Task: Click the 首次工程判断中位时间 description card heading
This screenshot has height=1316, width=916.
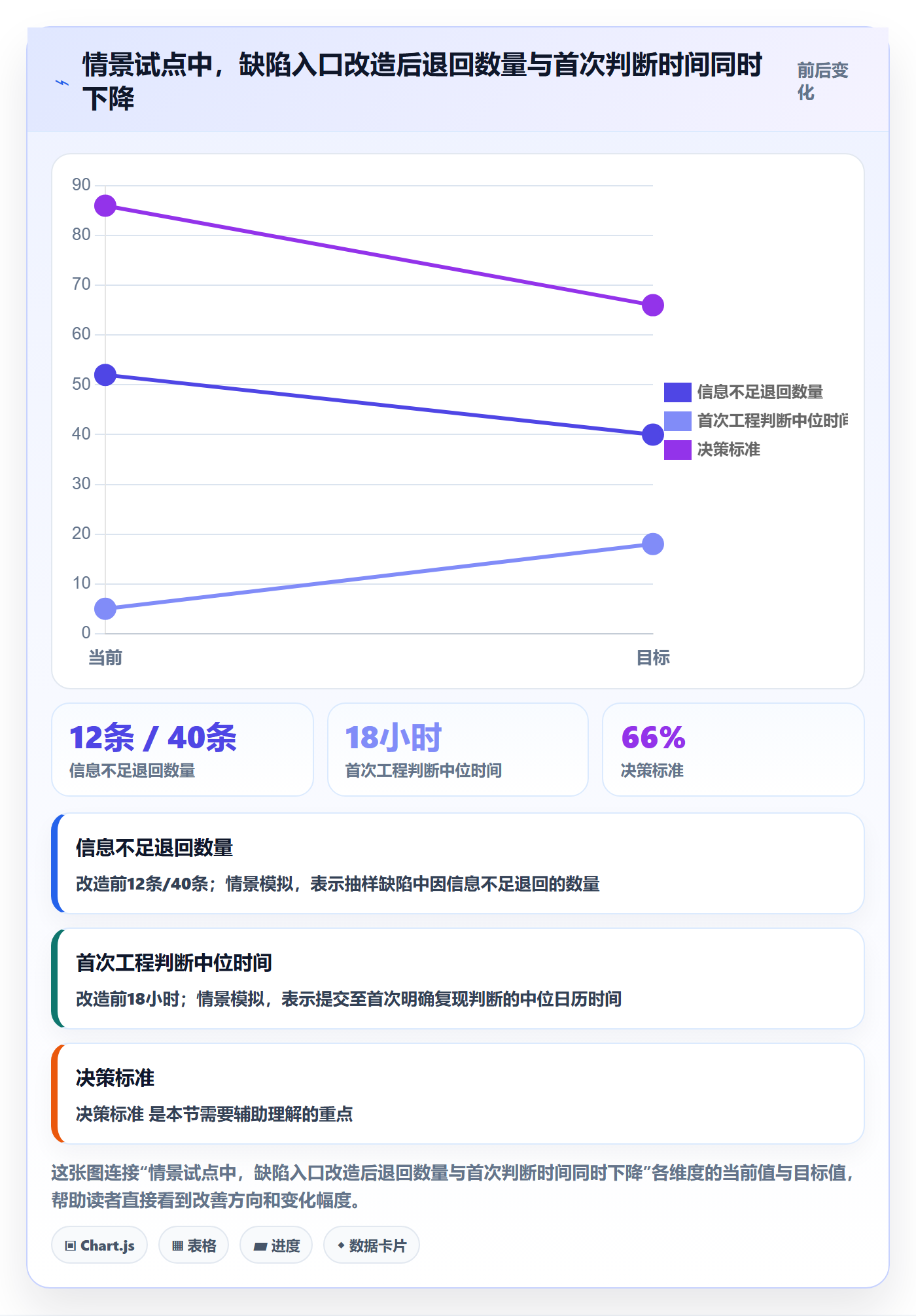Action: 174,963
